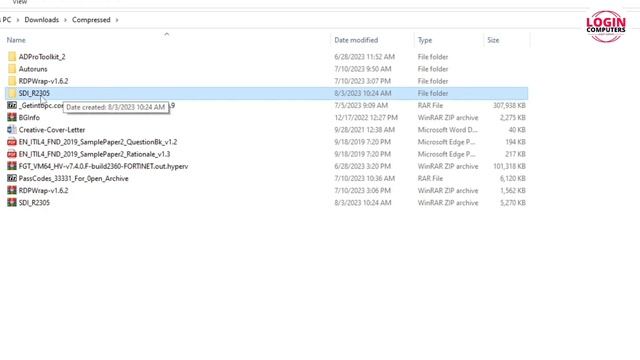
Task: Click the 307,938 KB size cell
Action: (509, 105)
